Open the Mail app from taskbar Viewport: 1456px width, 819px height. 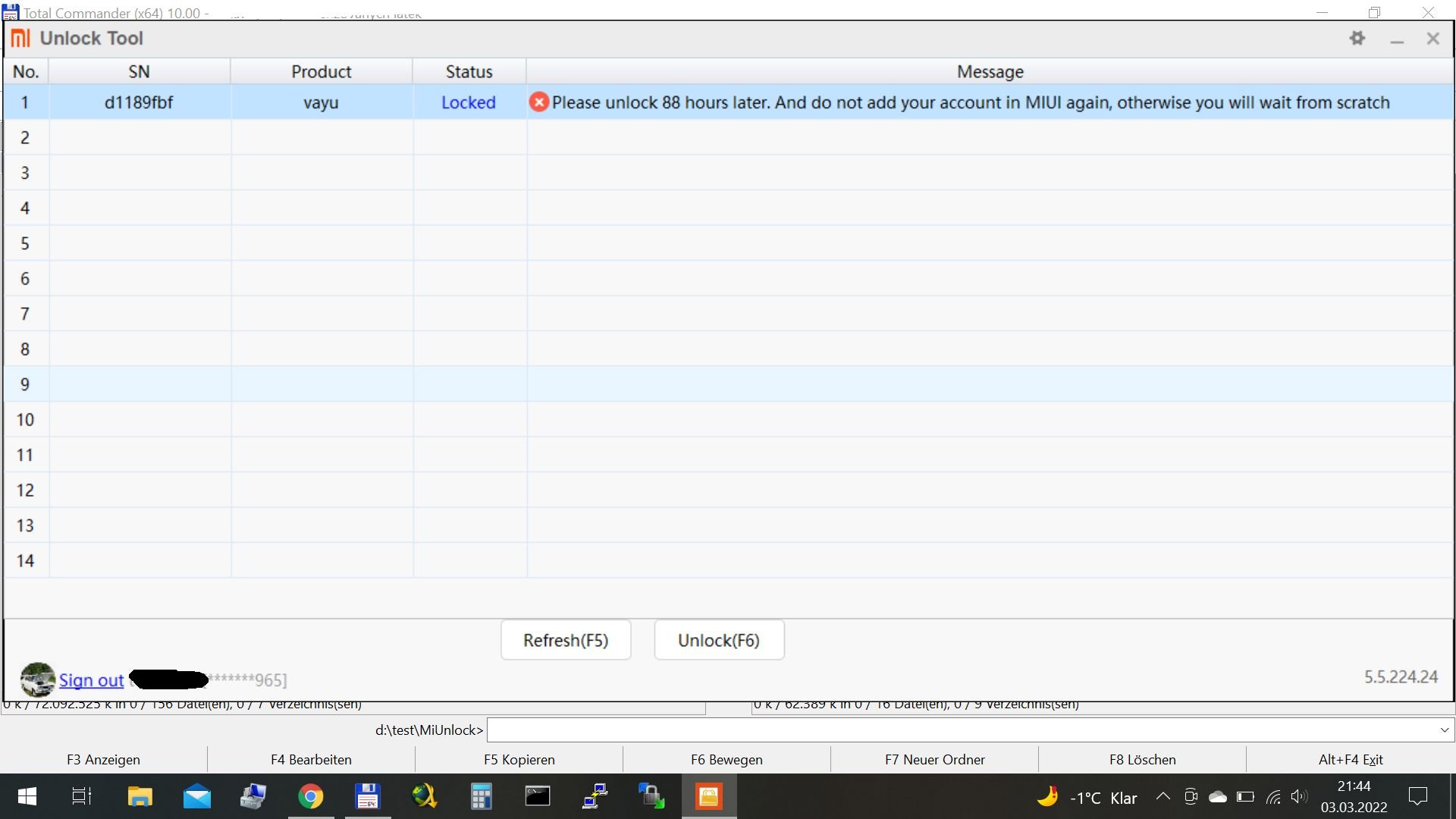click(x=197, y=796)
